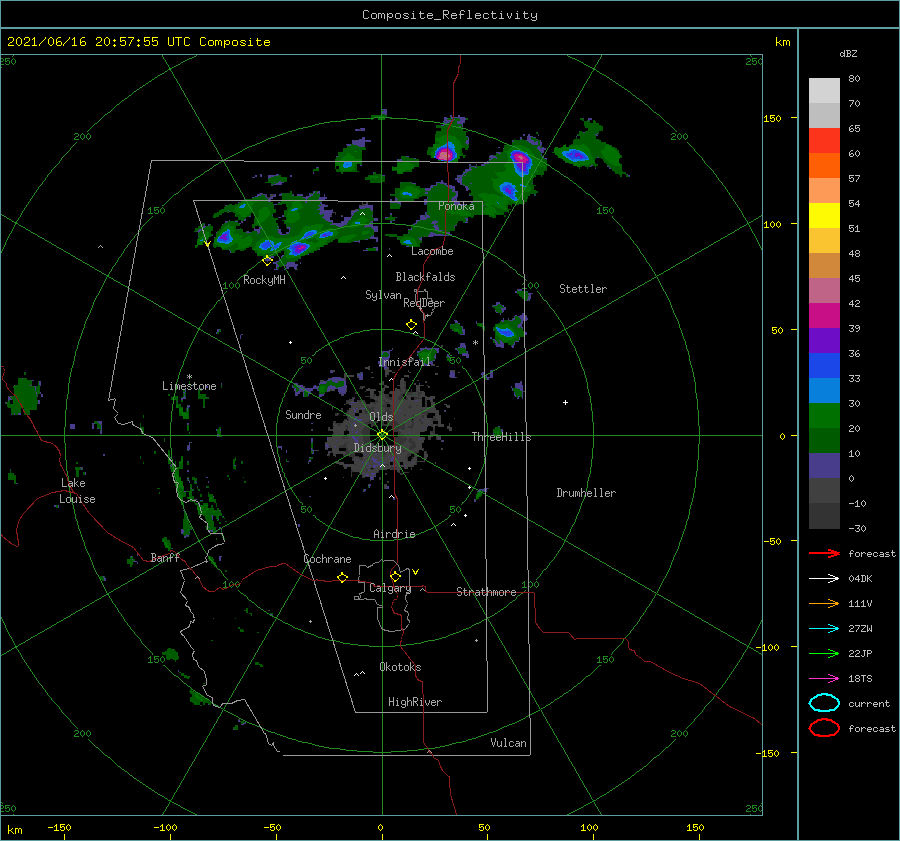Click the storm cell northwest of RockyMH
900x841 pixels.
click(224, 237)
